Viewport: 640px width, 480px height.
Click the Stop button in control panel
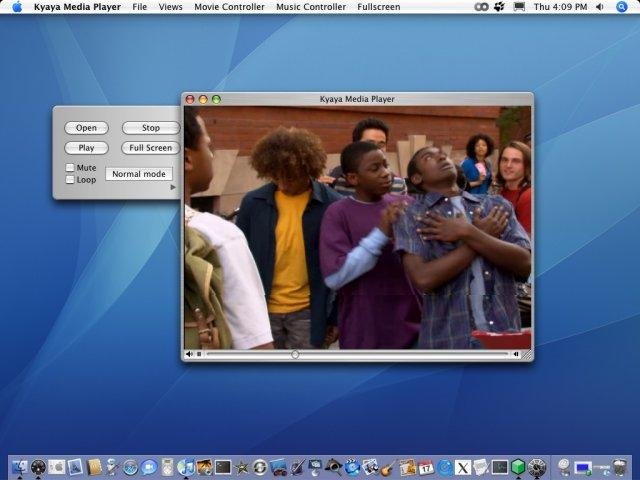tap(151, 128)
